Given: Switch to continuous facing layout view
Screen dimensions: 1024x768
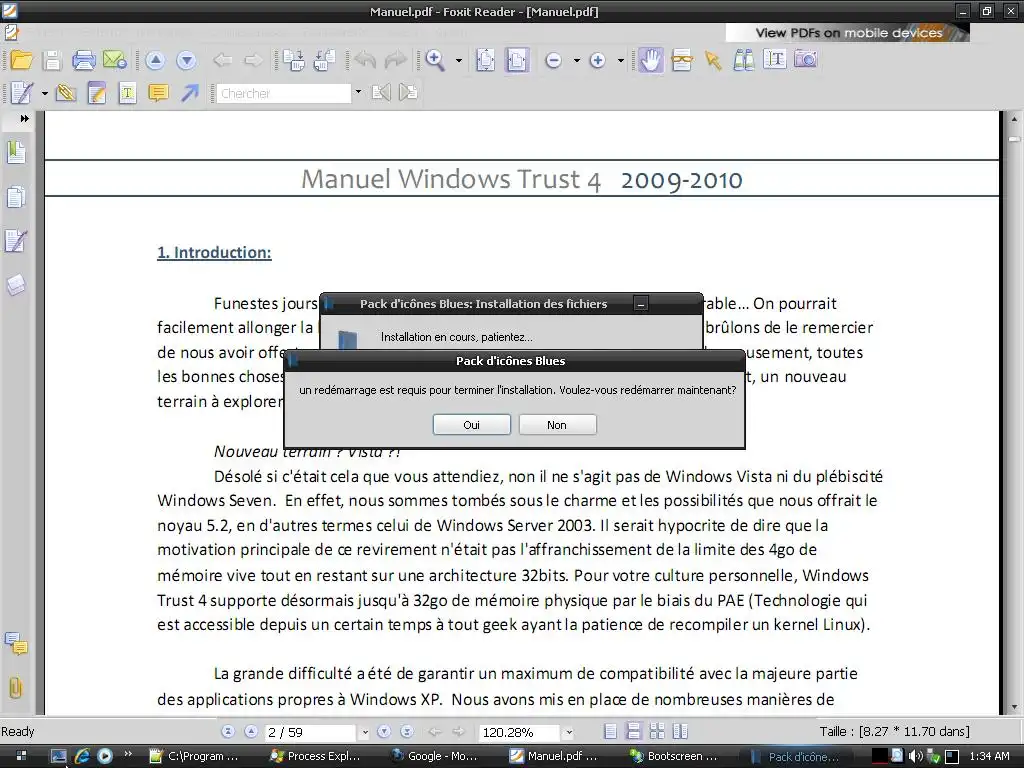Looking at the screenshot, I should tap(680, 731).
